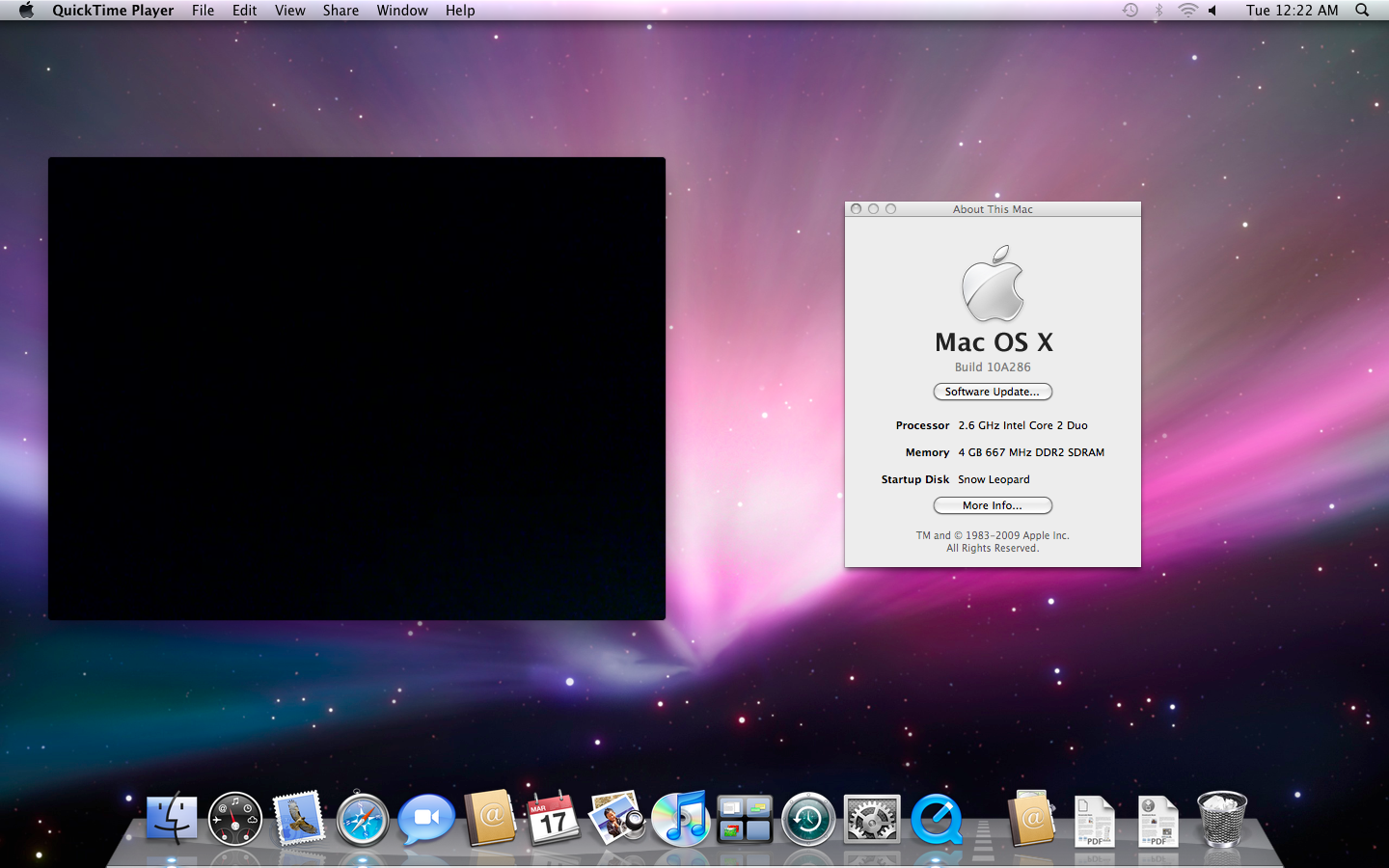
Task: Open Spotlight search magnifier
Action: coord(1362,11)
